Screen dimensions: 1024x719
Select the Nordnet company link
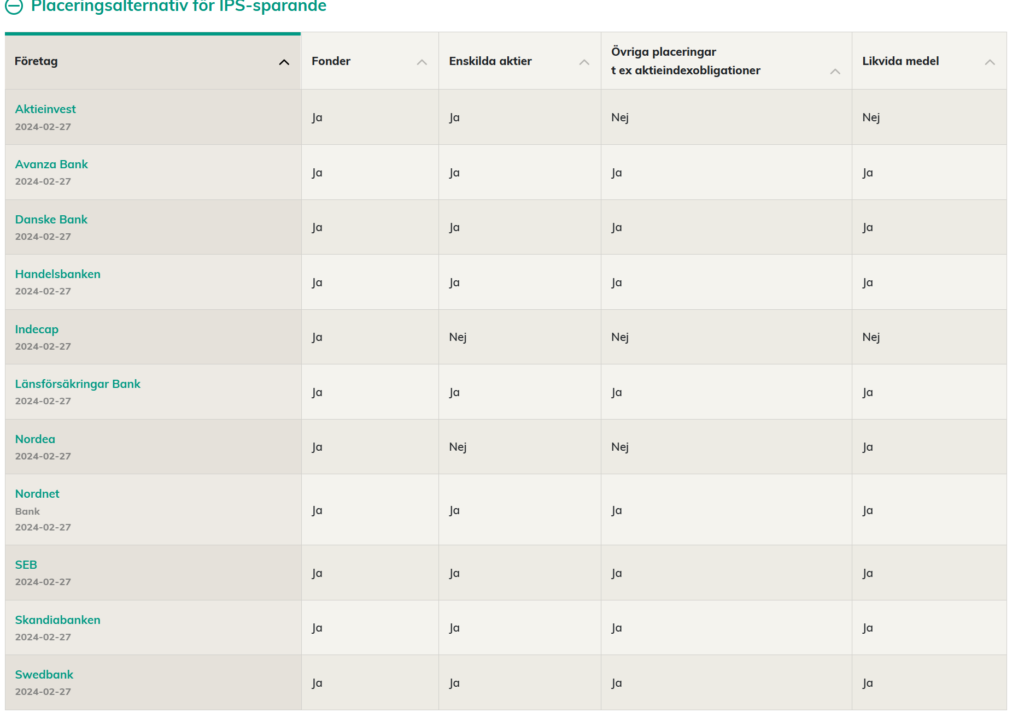[x=37, y=494]
